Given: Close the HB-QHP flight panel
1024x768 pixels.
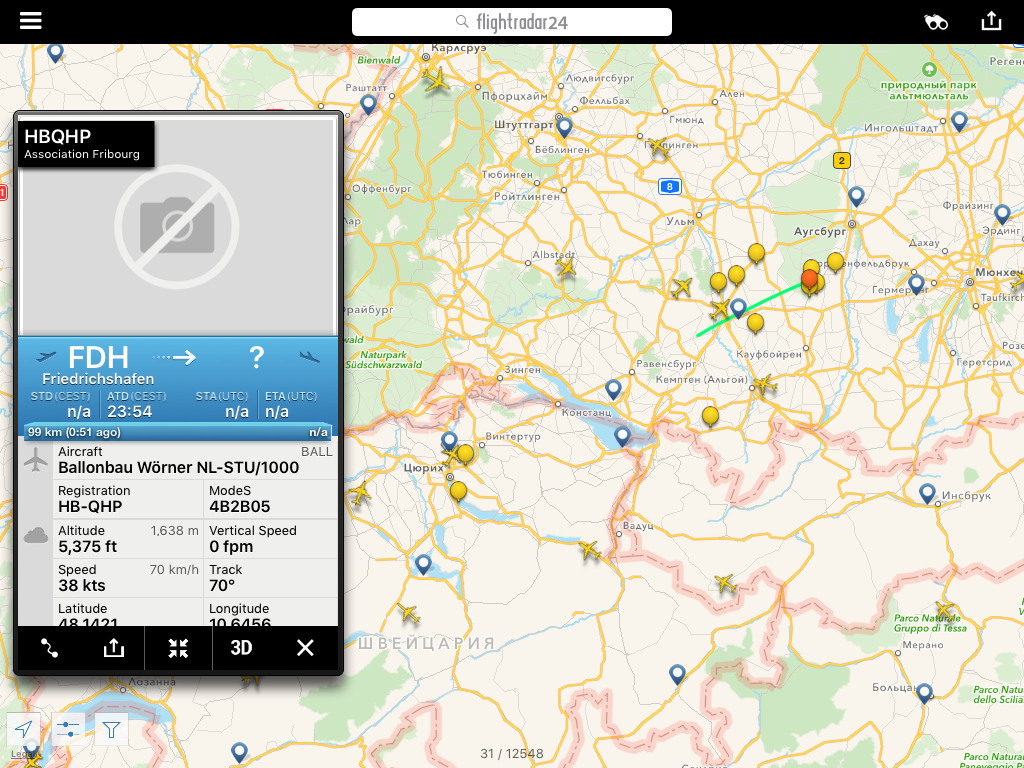Looking at the screenshot, I should click(305, 648).
